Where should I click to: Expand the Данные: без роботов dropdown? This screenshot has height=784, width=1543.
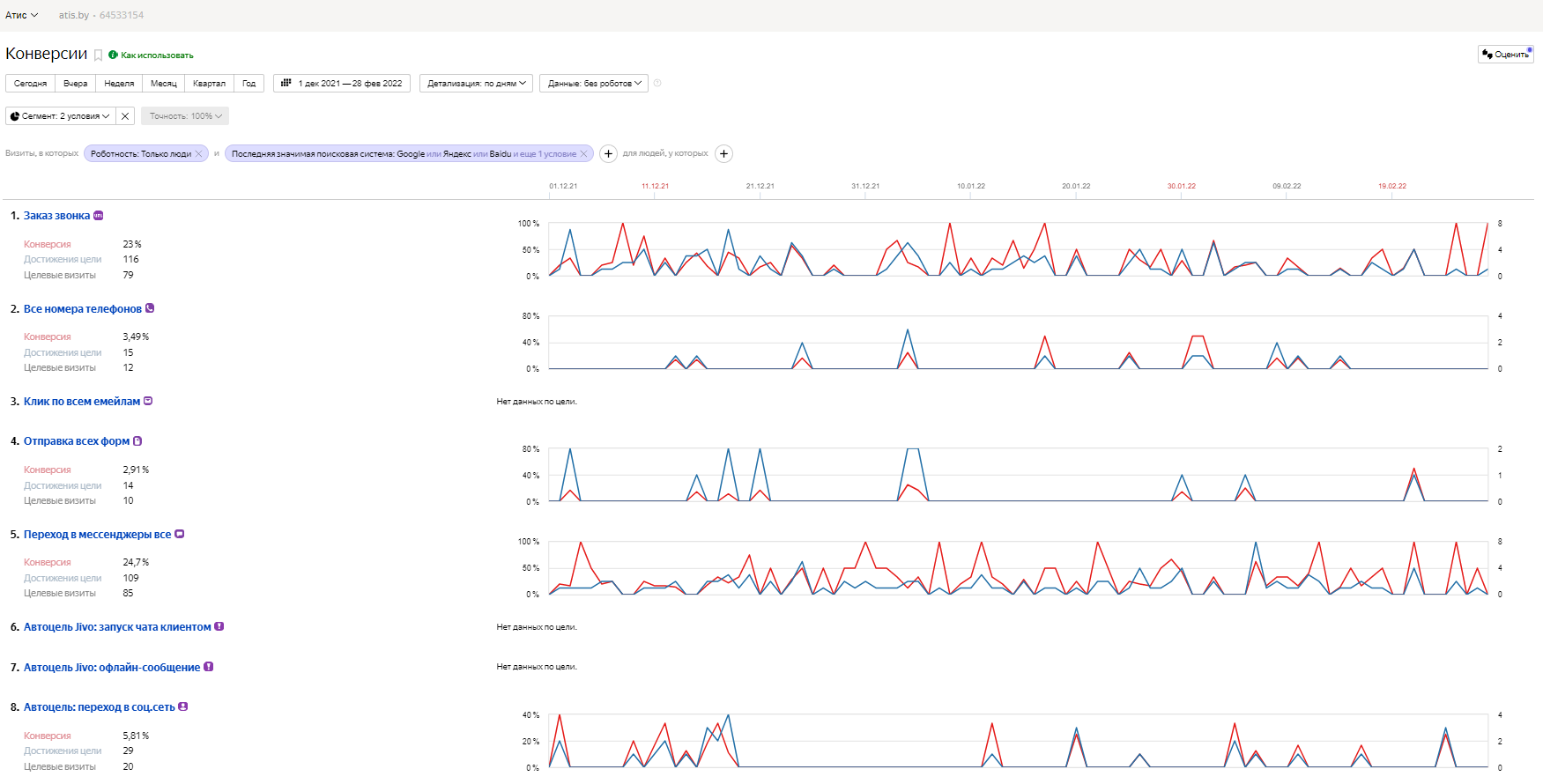tap(594, 83)
